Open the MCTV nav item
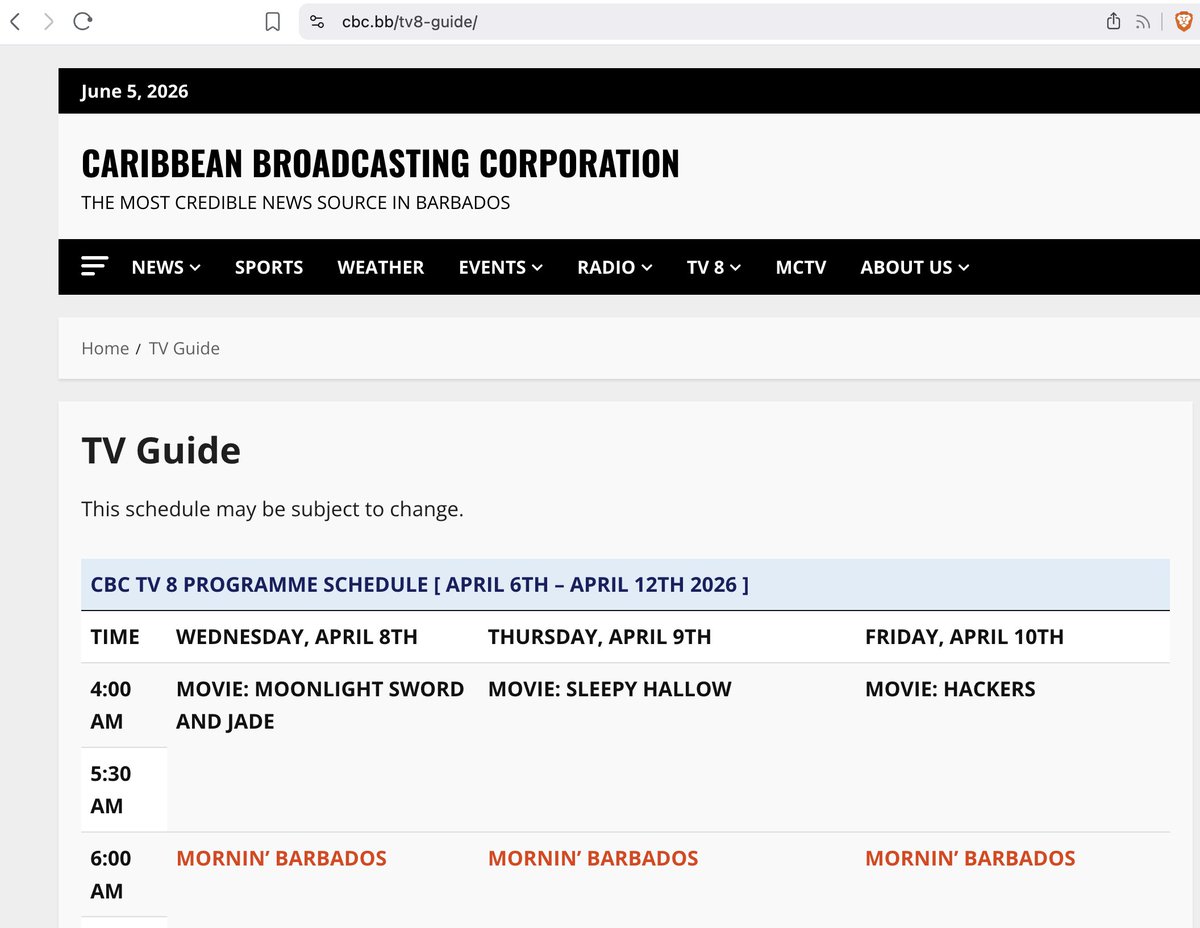1200x928 pixels. pos(801,267)
